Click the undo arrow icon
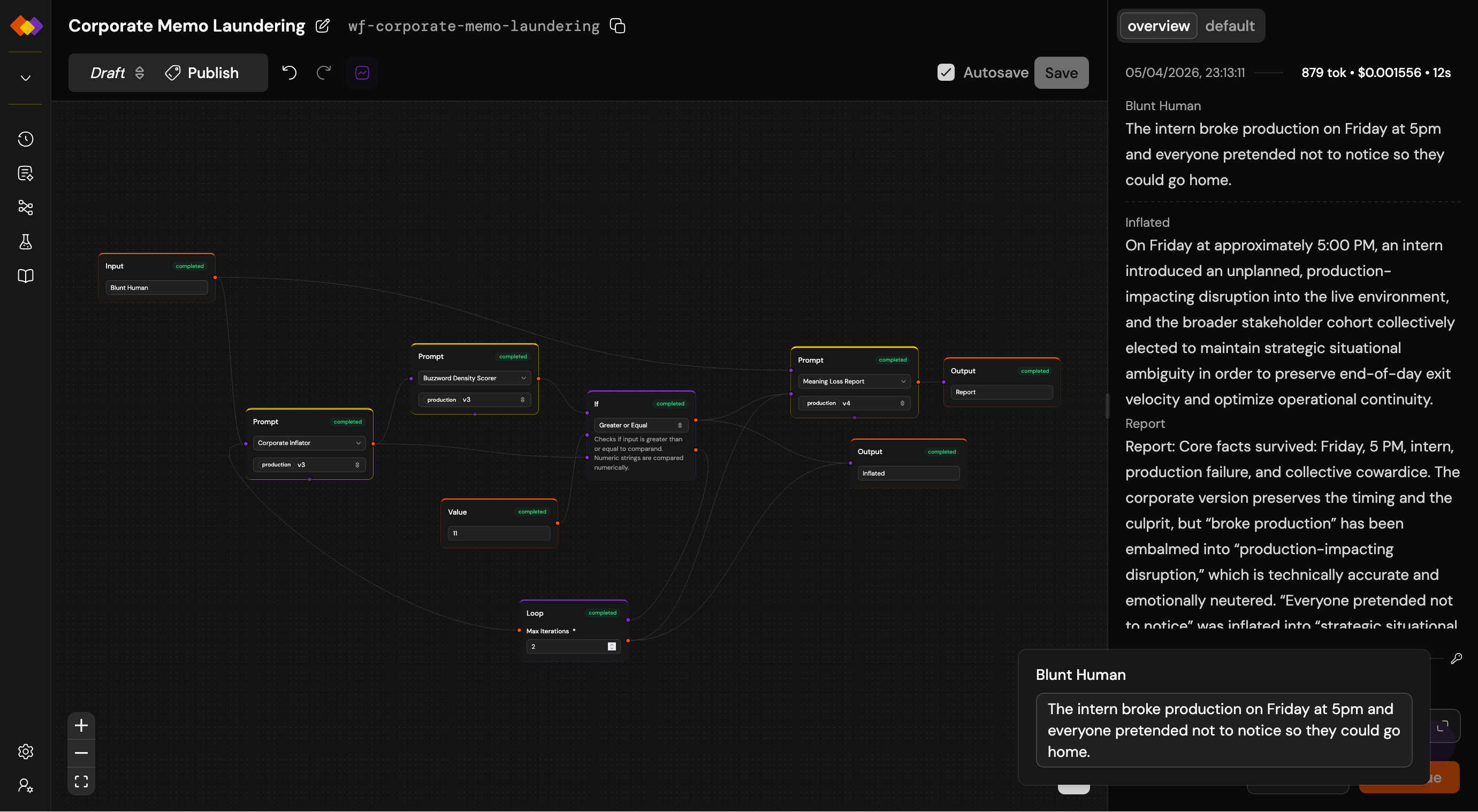This screenshot has height=812, width=1478. pyautogui.click(x=289, y=72)
